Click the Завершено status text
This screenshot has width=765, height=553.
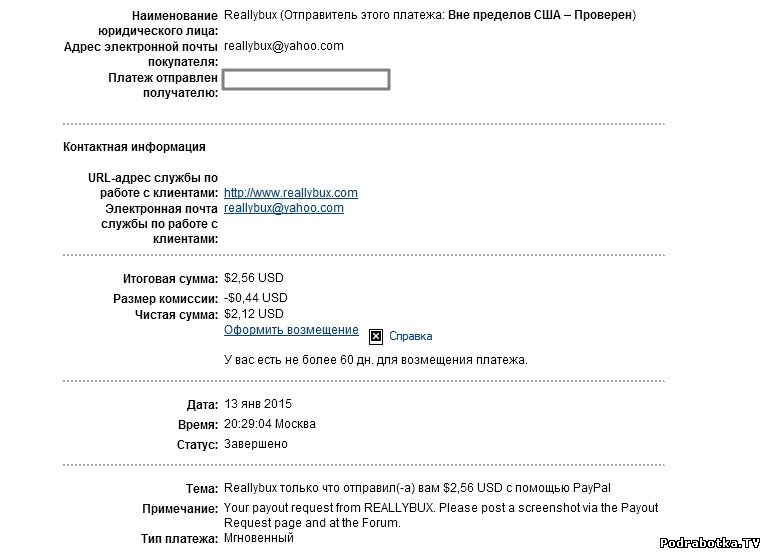click(256, 444)
